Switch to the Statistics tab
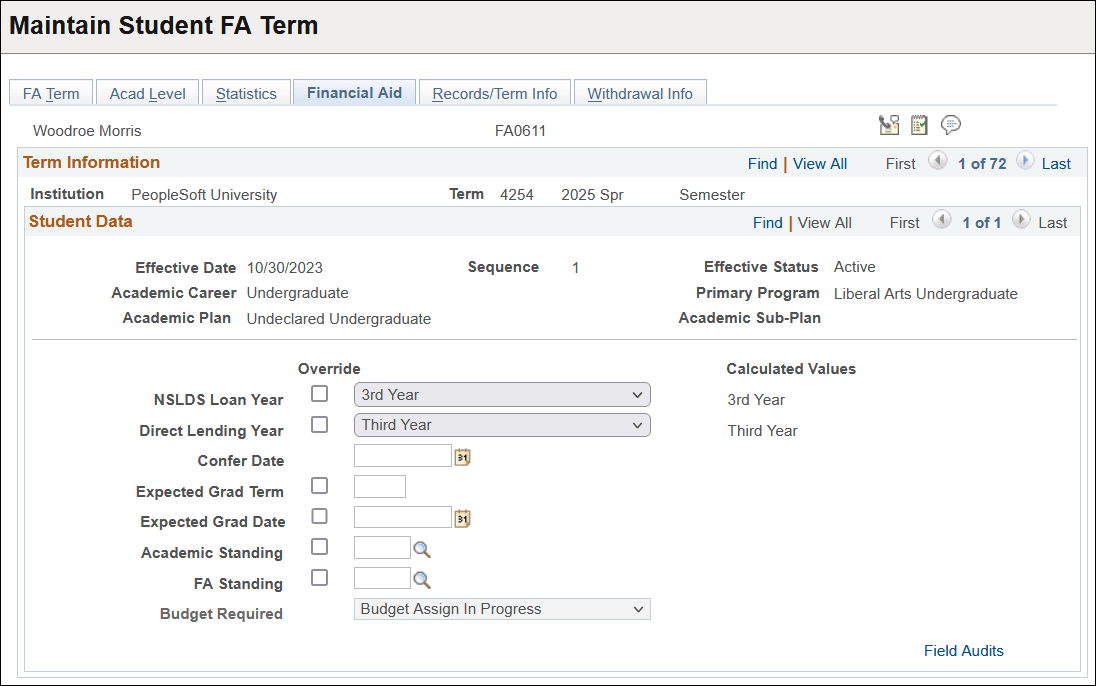The height and width of the screenshot is (686, 1096). pos(246,93)
